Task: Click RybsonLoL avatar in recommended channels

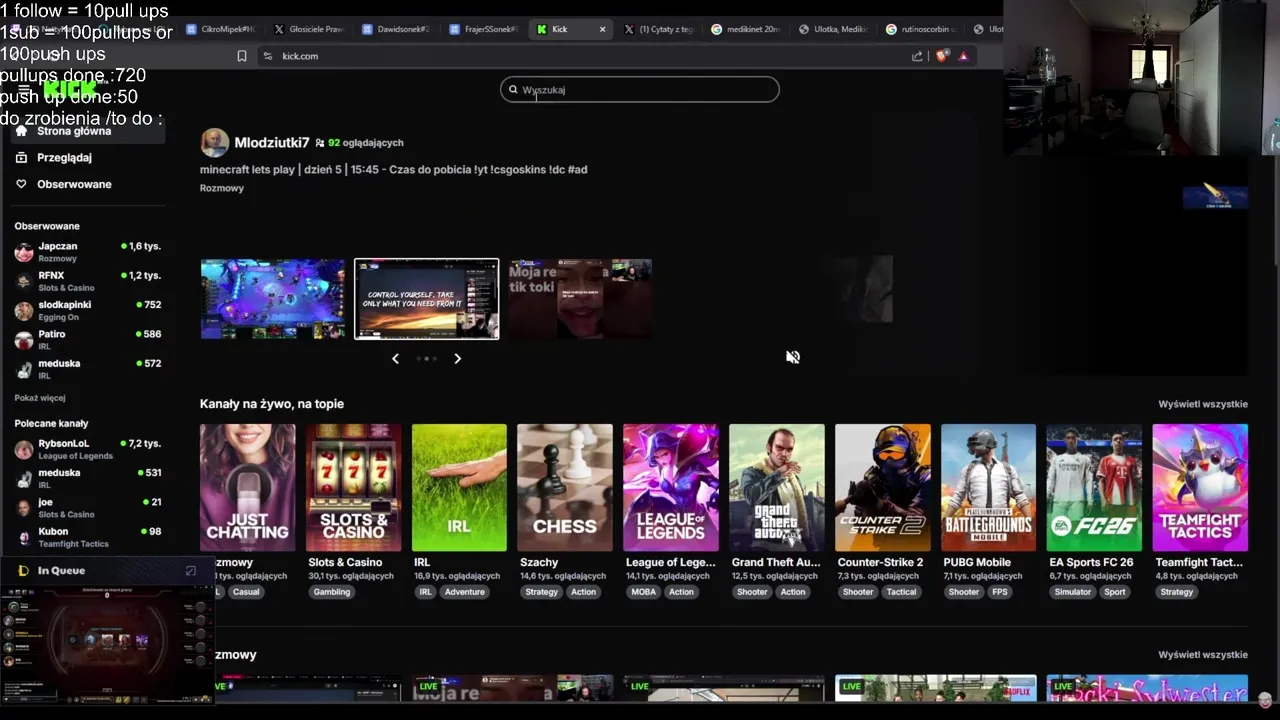Action: [x=24, y=449]
